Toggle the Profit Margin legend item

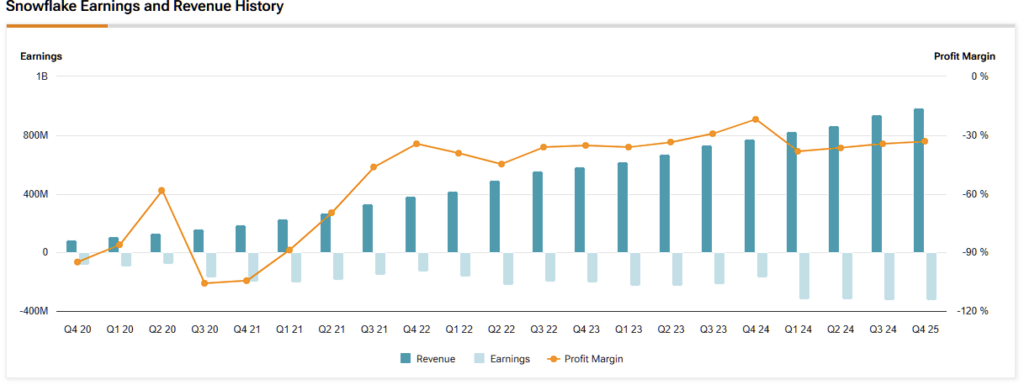pos(585,359)
